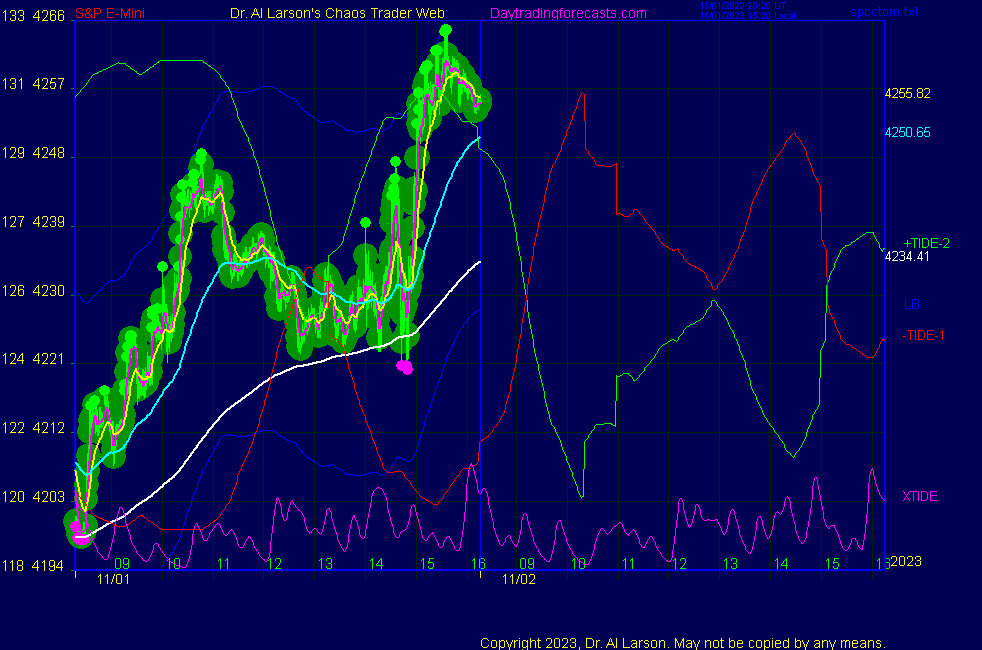The height and width of the screenshot is (650, 982).
Task: Click the magenta dot at chart start low
Action: click(76, 527)
